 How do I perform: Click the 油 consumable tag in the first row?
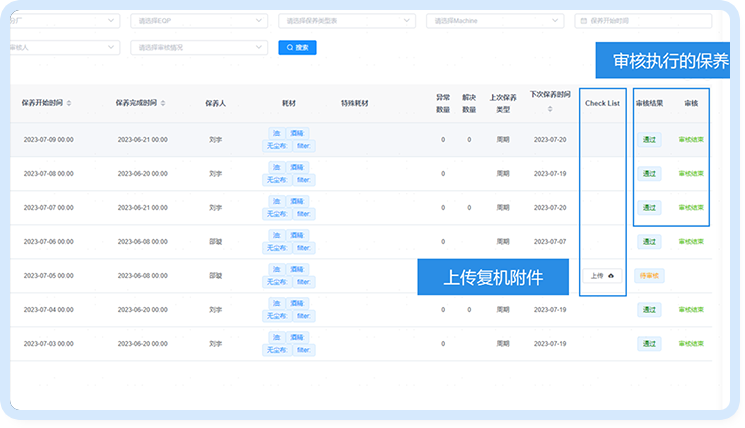(276, 133)
